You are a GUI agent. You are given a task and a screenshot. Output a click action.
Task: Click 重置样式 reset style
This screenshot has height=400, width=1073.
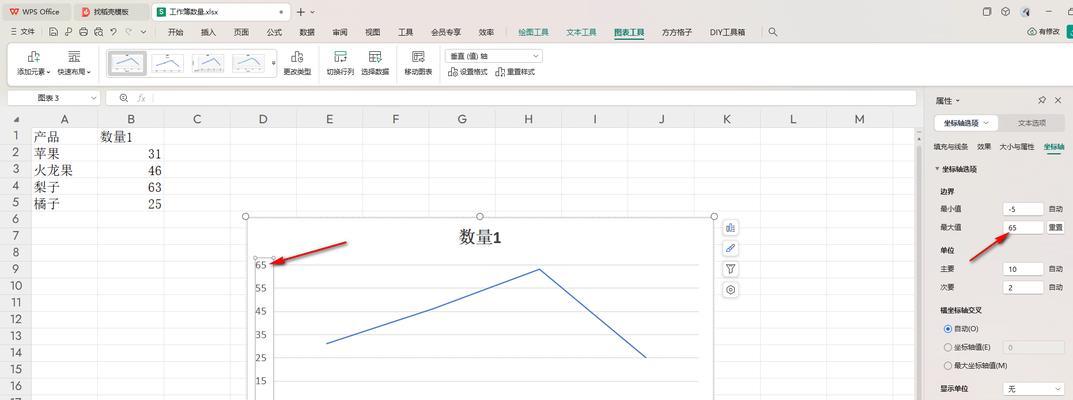(x=515, y=72)
